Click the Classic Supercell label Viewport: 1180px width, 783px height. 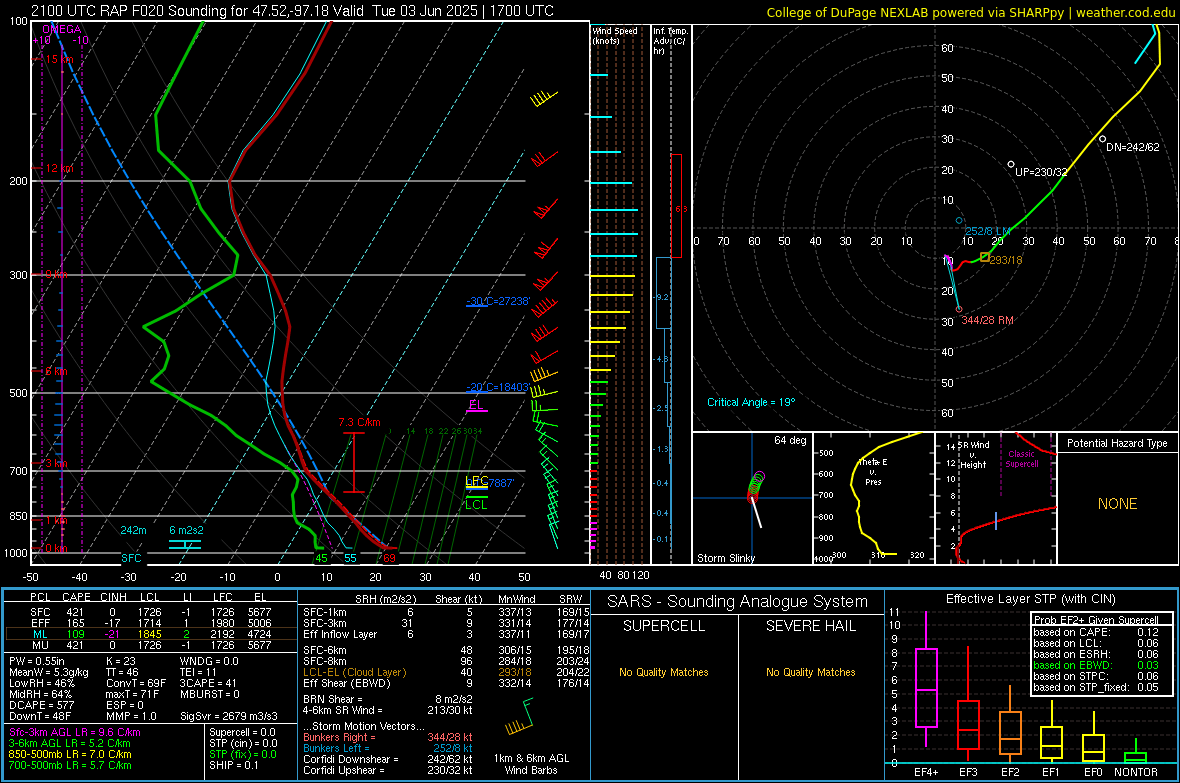click(x=1021, y=459)
